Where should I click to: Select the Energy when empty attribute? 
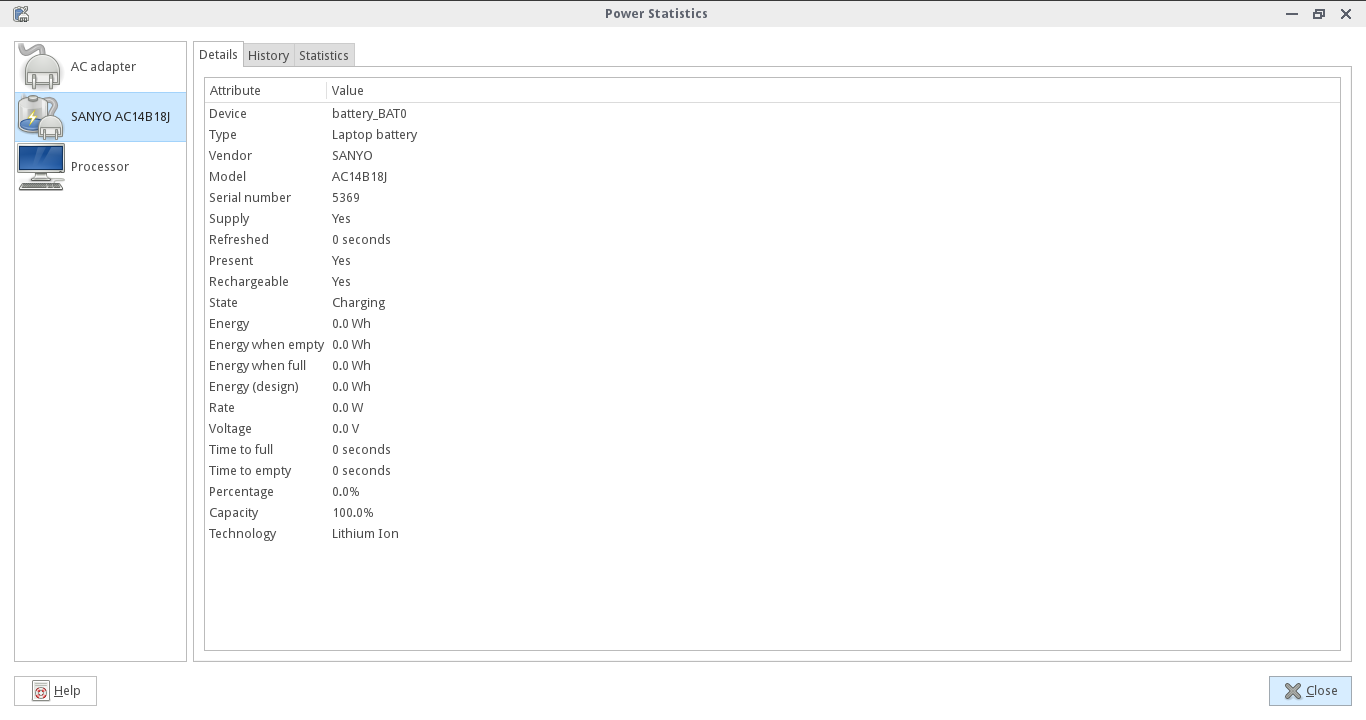pyautogui.click(x=266, y=345)
